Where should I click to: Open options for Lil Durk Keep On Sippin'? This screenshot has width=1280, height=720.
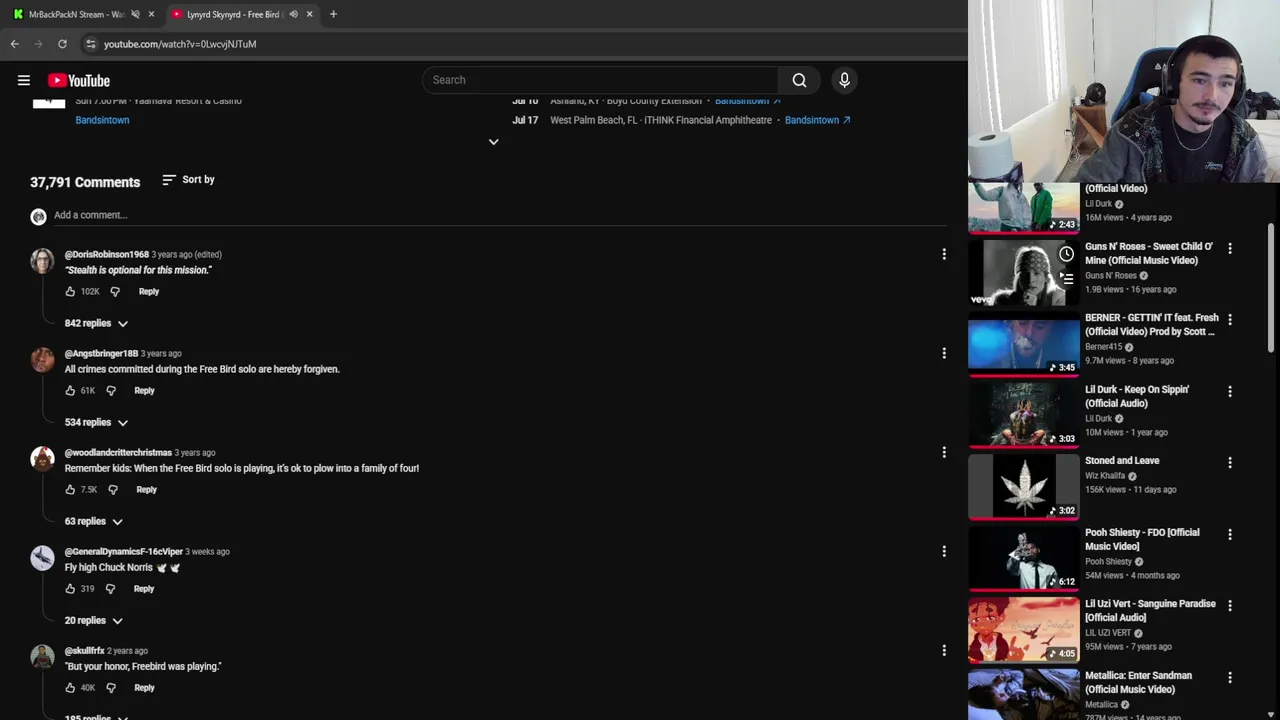point(1230,391)
